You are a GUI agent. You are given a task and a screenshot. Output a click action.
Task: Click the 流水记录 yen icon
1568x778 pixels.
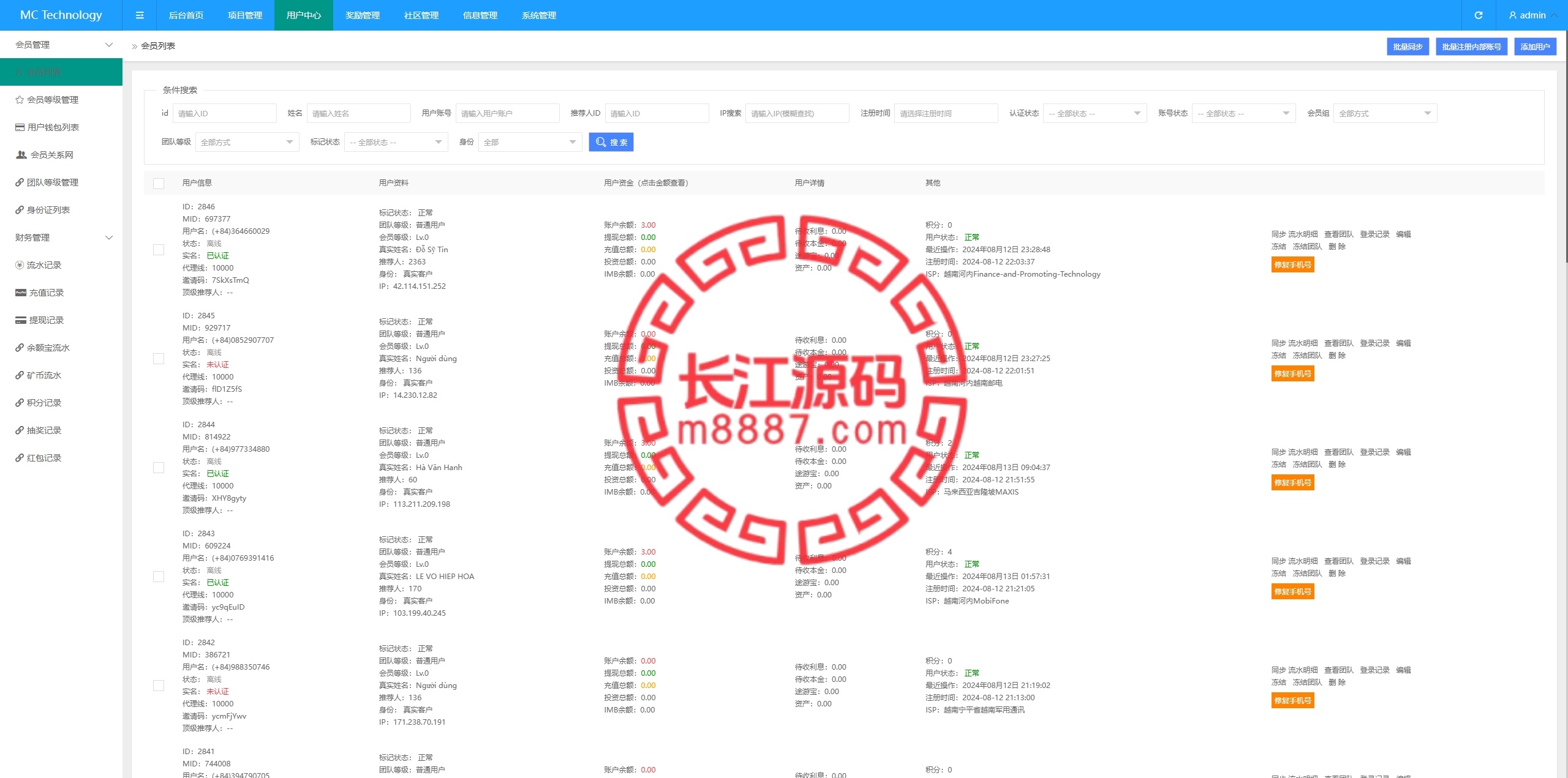click(x=20, y=265)
